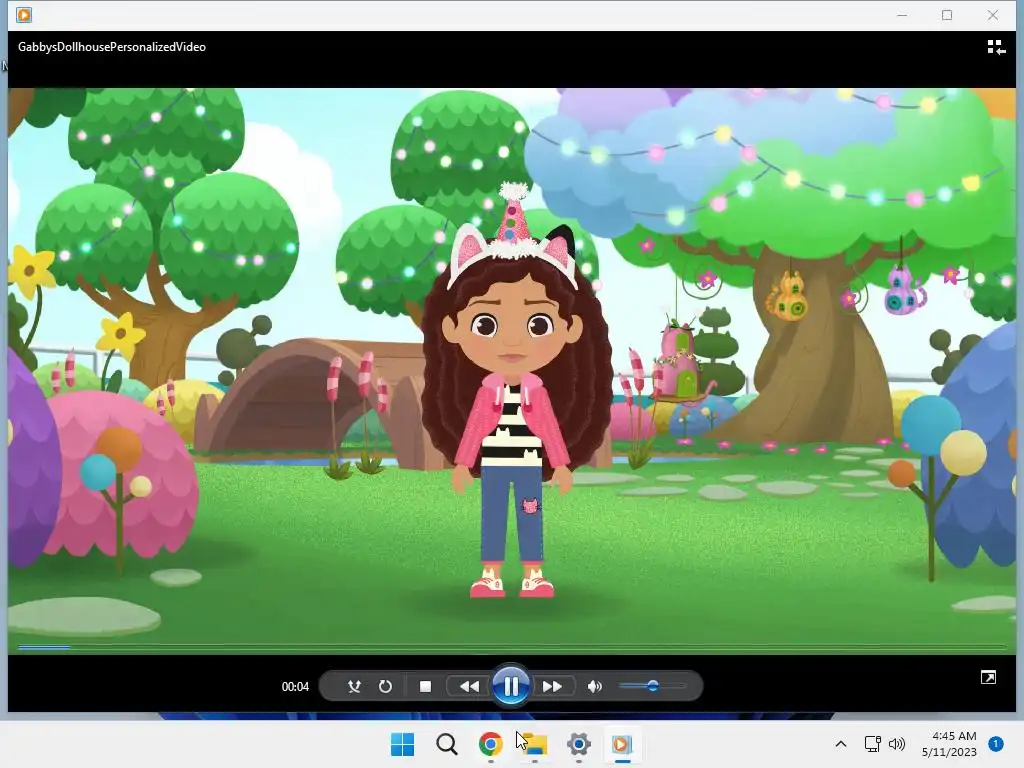Click the fast forward button
This screenshot has height=768, width=1024.
pyautogui.click(x=552, y=686)
